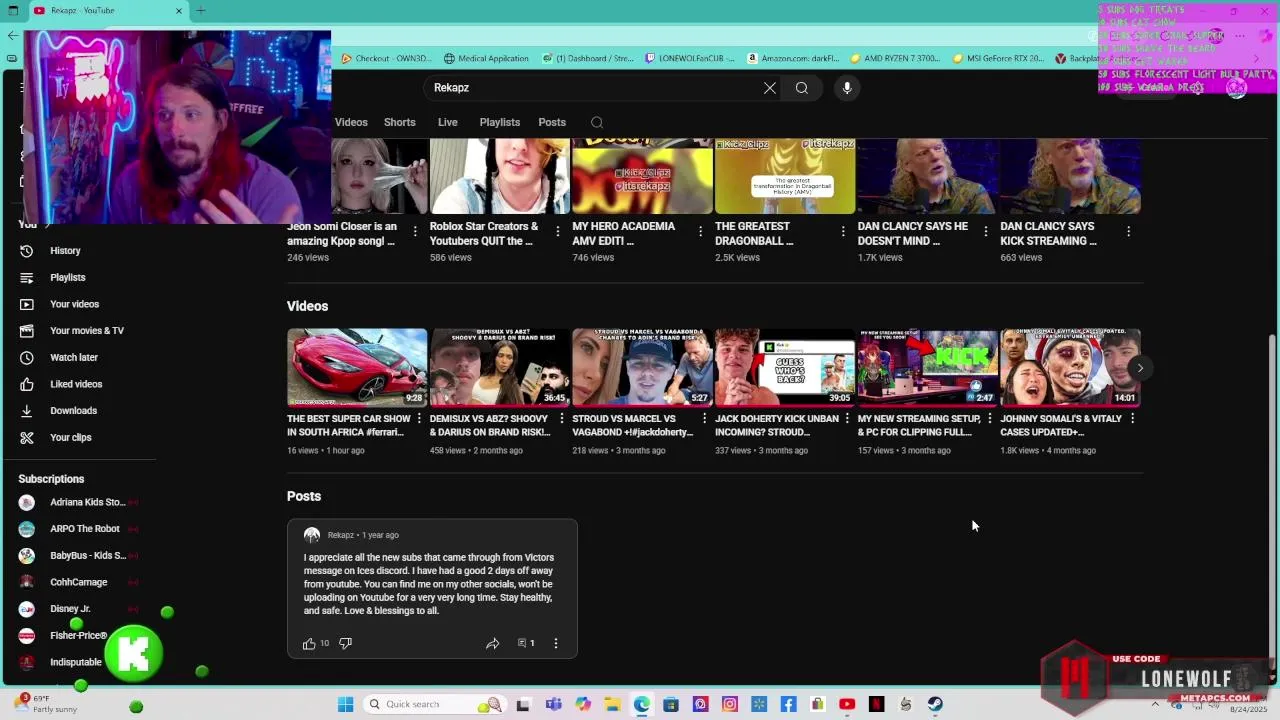Open Facebook from the taskbar
The height and width of the screenshot is (720, 1280).
789,705
